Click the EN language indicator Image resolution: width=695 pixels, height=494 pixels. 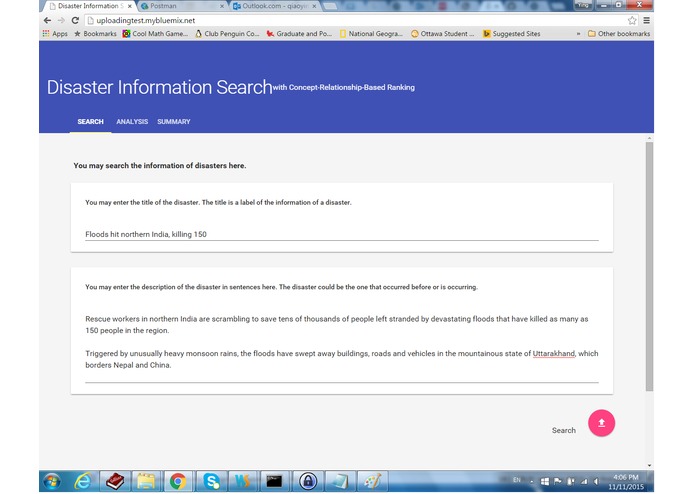click(x=517, y=480)
